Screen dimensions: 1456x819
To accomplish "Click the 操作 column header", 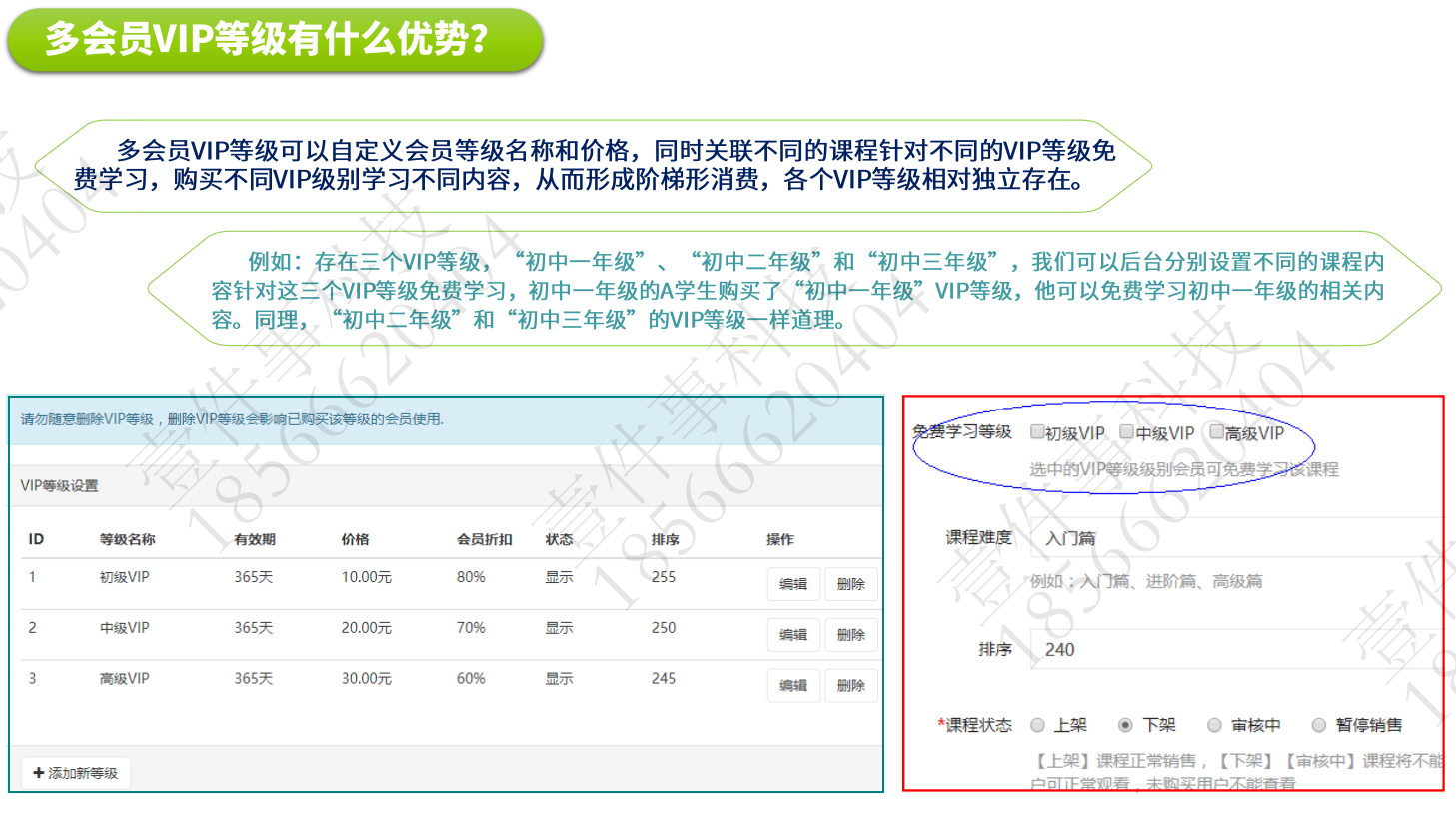I will (x=780, y=539).
